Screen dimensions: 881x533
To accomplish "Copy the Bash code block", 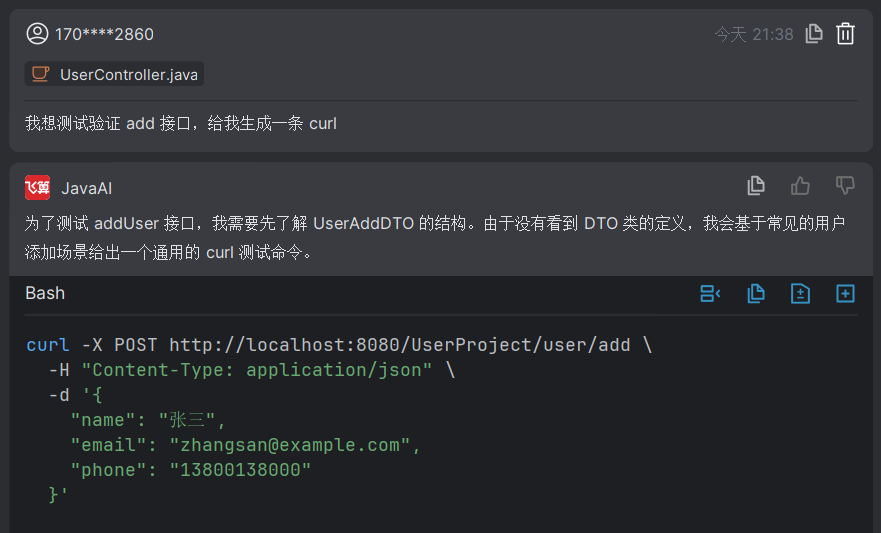I will click(x=756, y=293).
